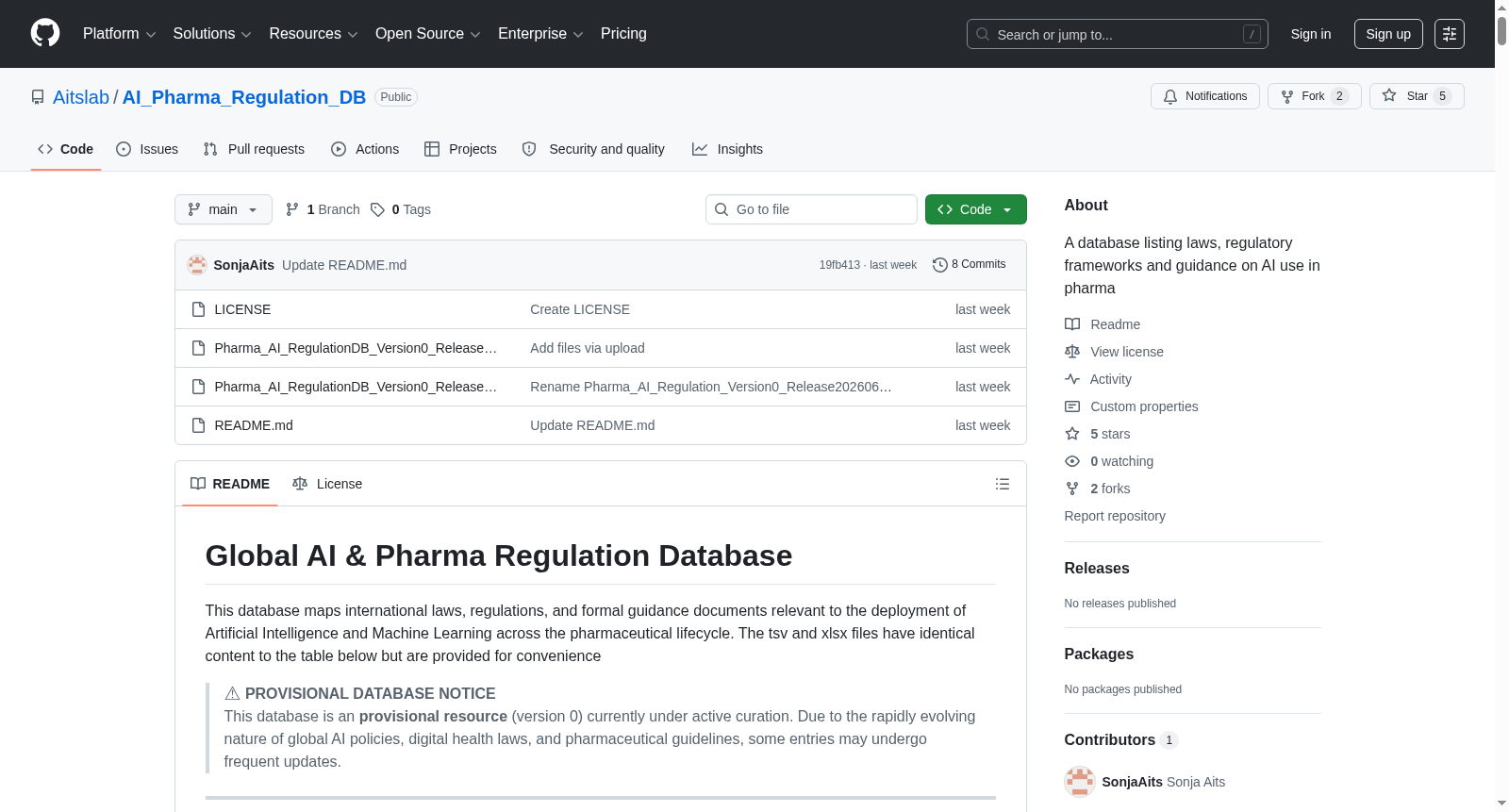Click the Sign in link
This screenshot has height=812, width=1509.
point(1311,34)
